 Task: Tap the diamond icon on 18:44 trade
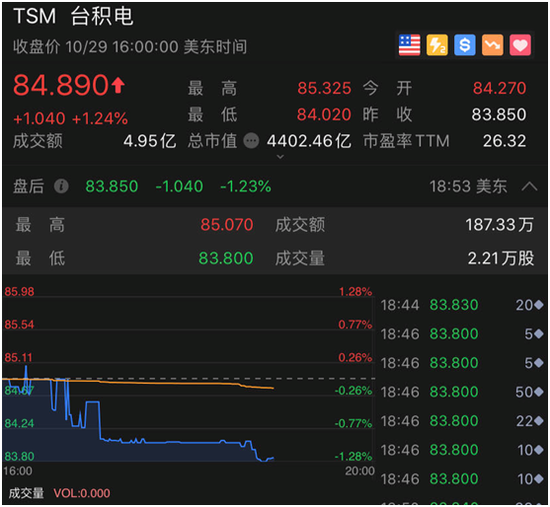[539, 305]
